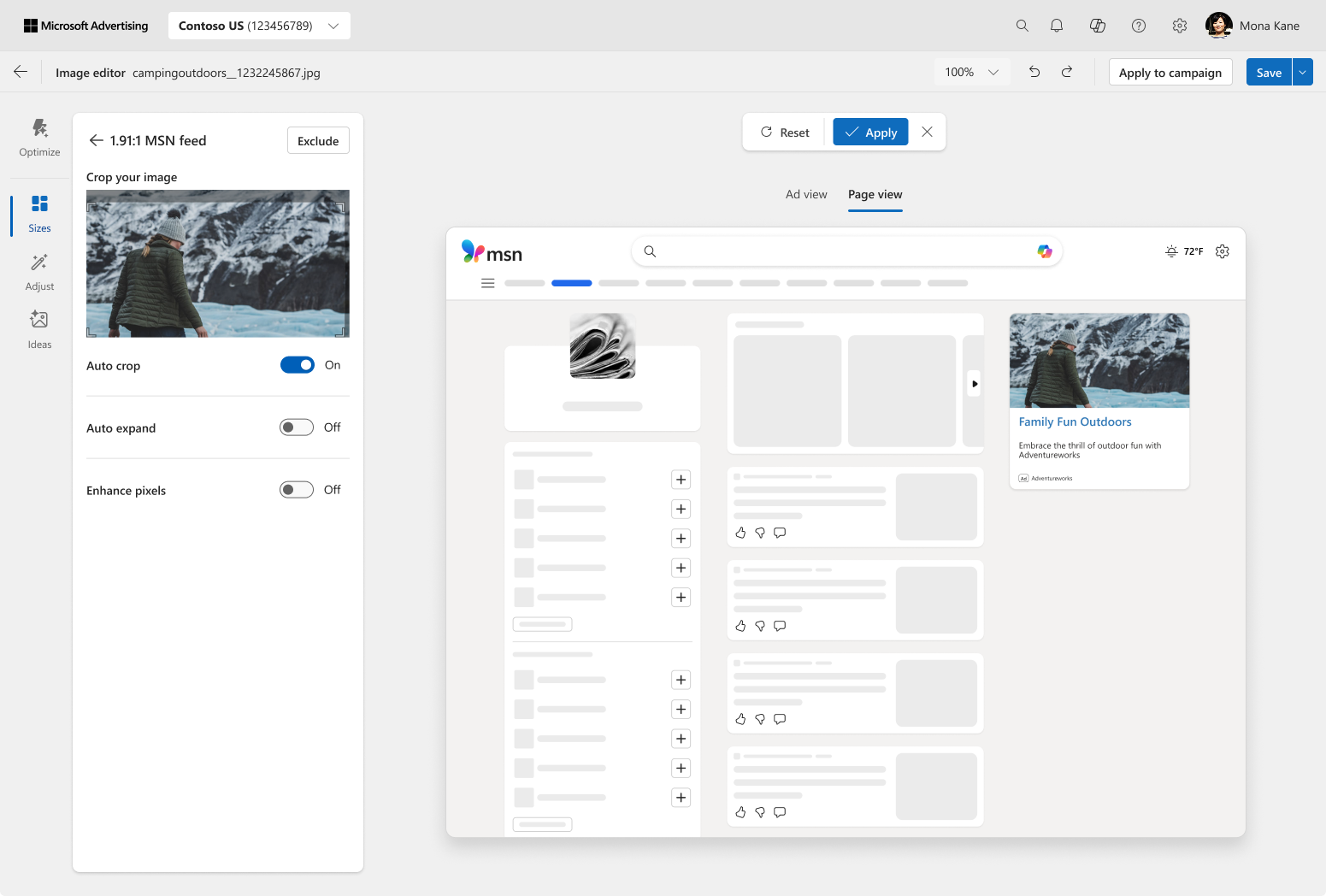Image resolution: width=1326 pixels, height=896 pixels.
Task: Click the blue Apply button
Action: pos(870,132)
